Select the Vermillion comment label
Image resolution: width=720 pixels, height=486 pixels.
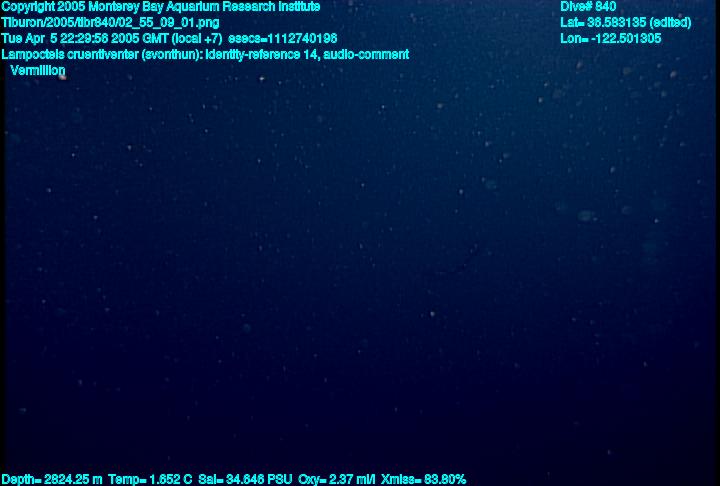38,71
